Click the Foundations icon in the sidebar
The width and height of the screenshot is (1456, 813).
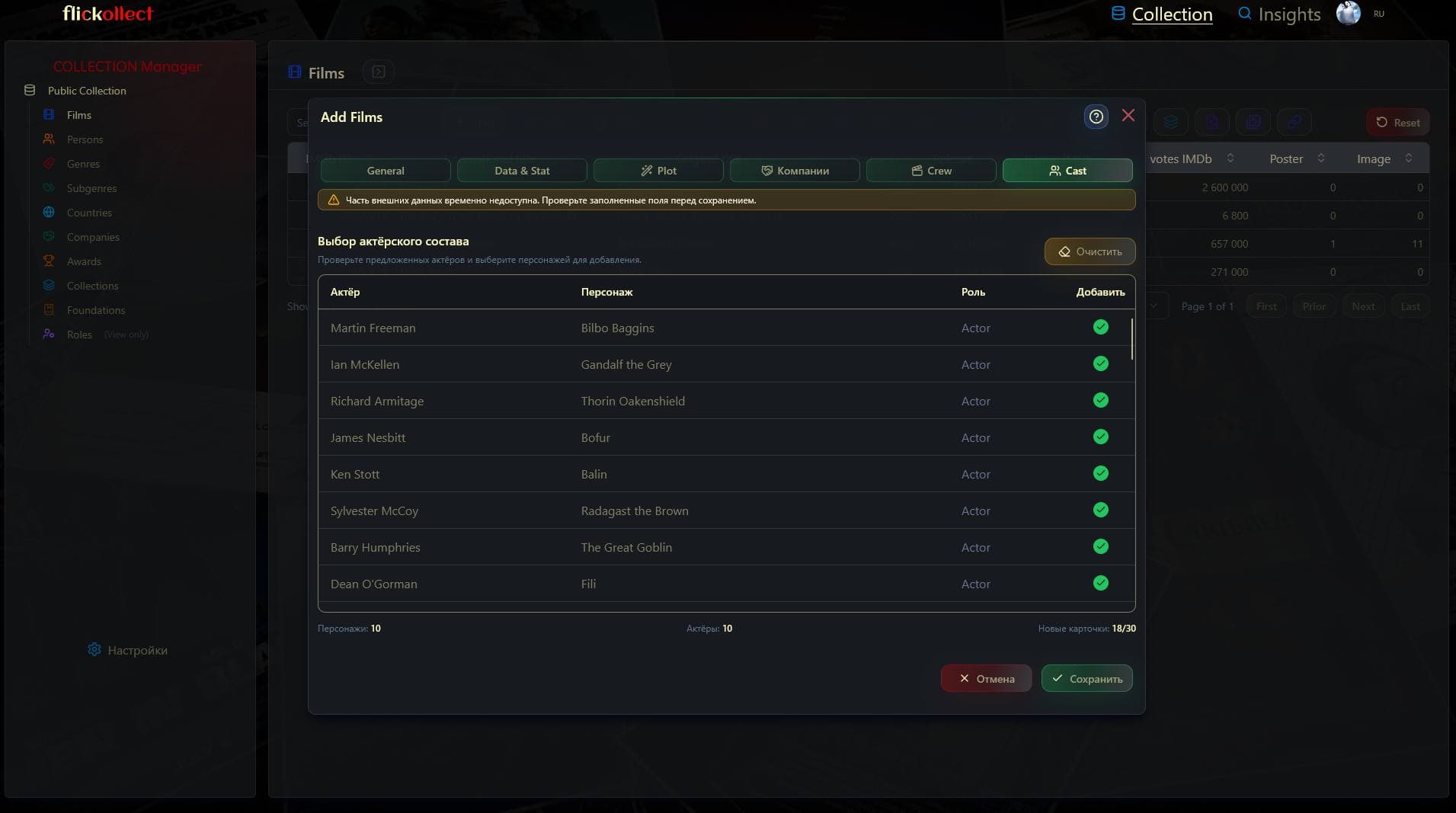tap(49, 310)
